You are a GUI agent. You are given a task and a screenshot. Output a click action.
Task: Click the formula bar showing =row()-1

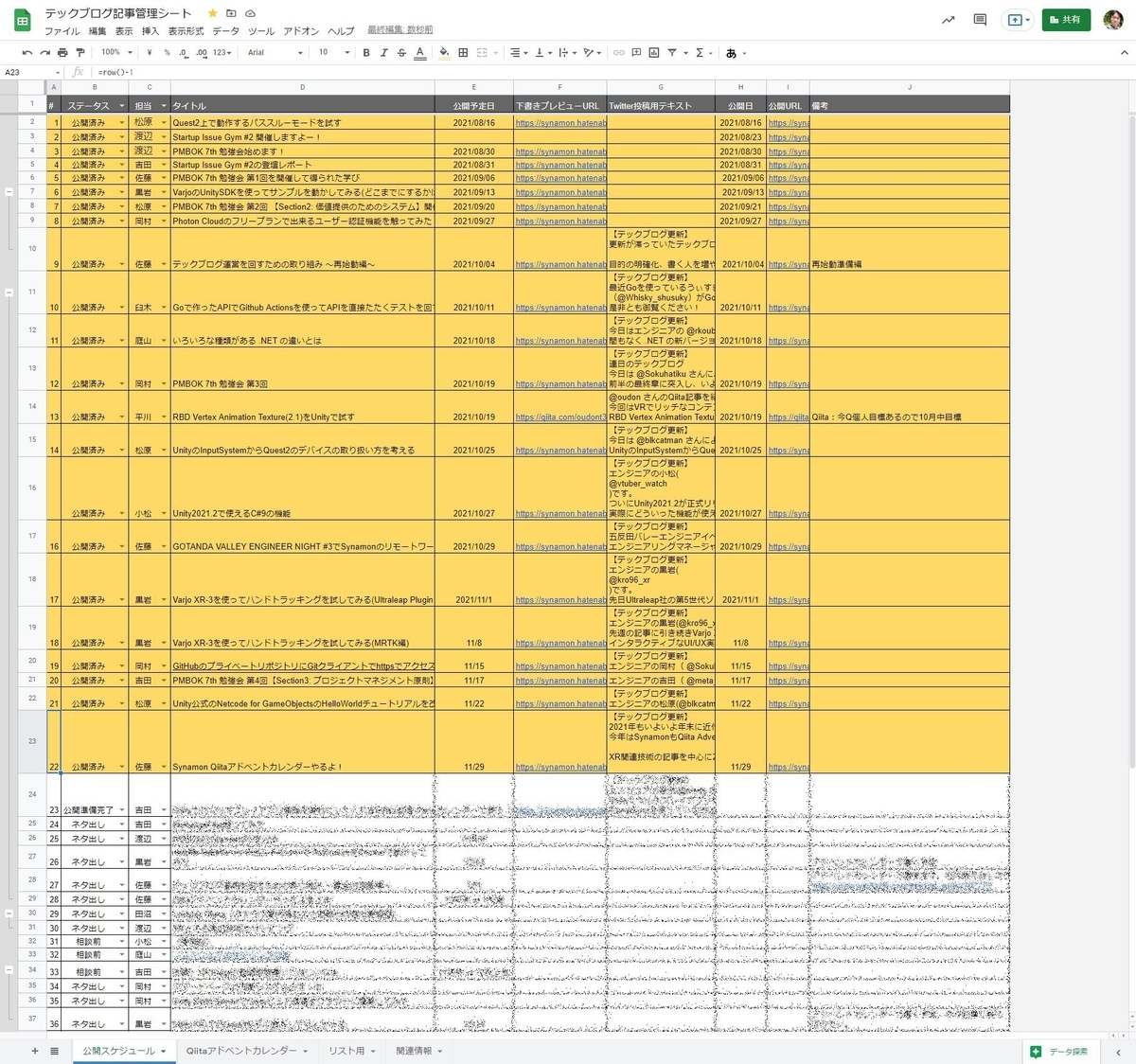tap(606, 72)
